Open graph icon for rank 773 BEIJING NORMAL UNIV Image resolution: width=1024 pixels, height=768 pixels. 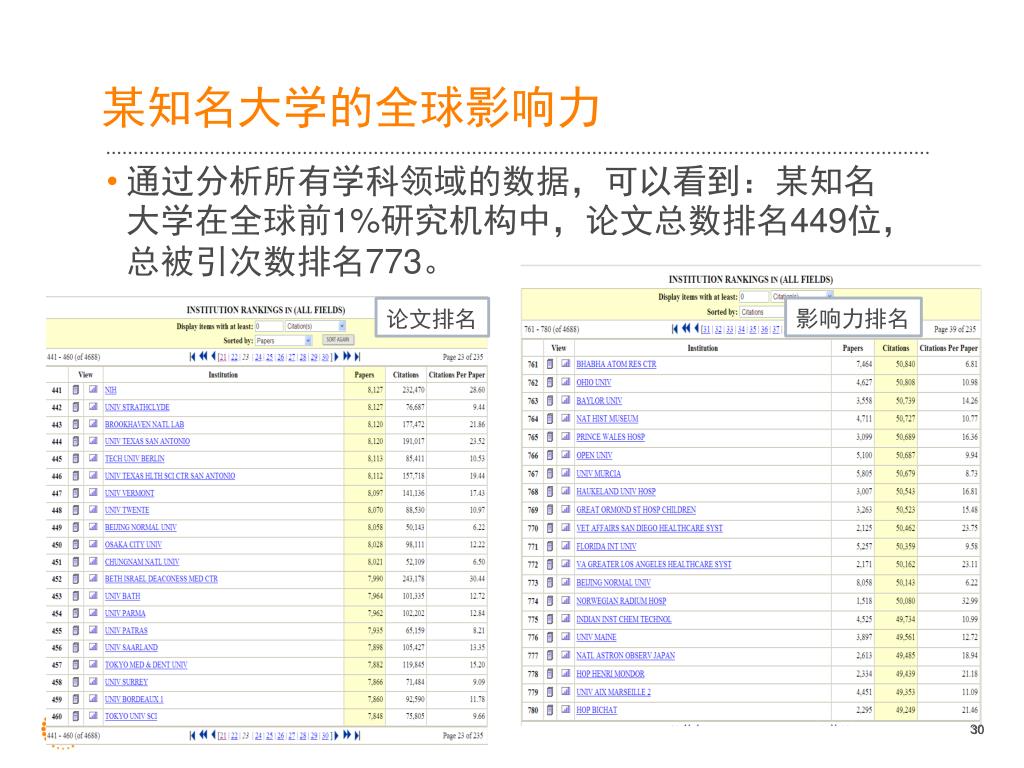point(566,582)
